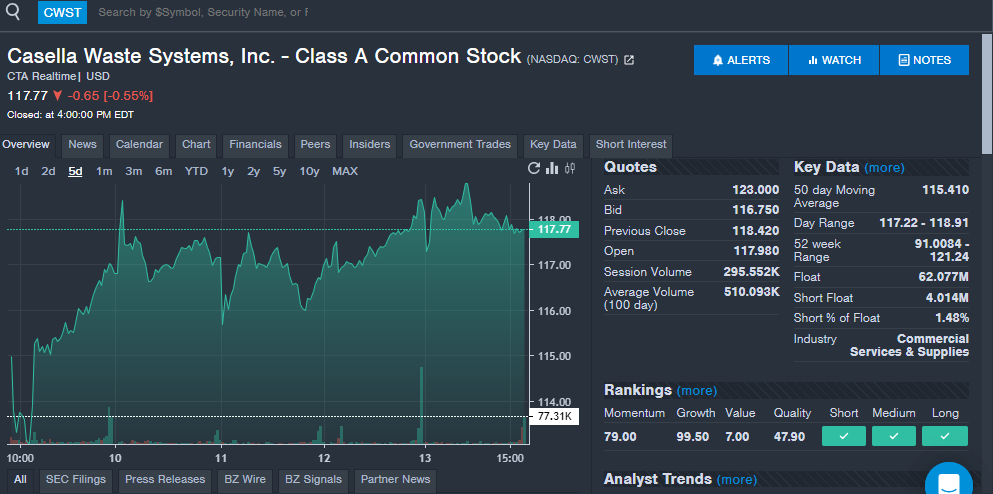Click the 117.77 current price marker on chart

click(554, 229)
